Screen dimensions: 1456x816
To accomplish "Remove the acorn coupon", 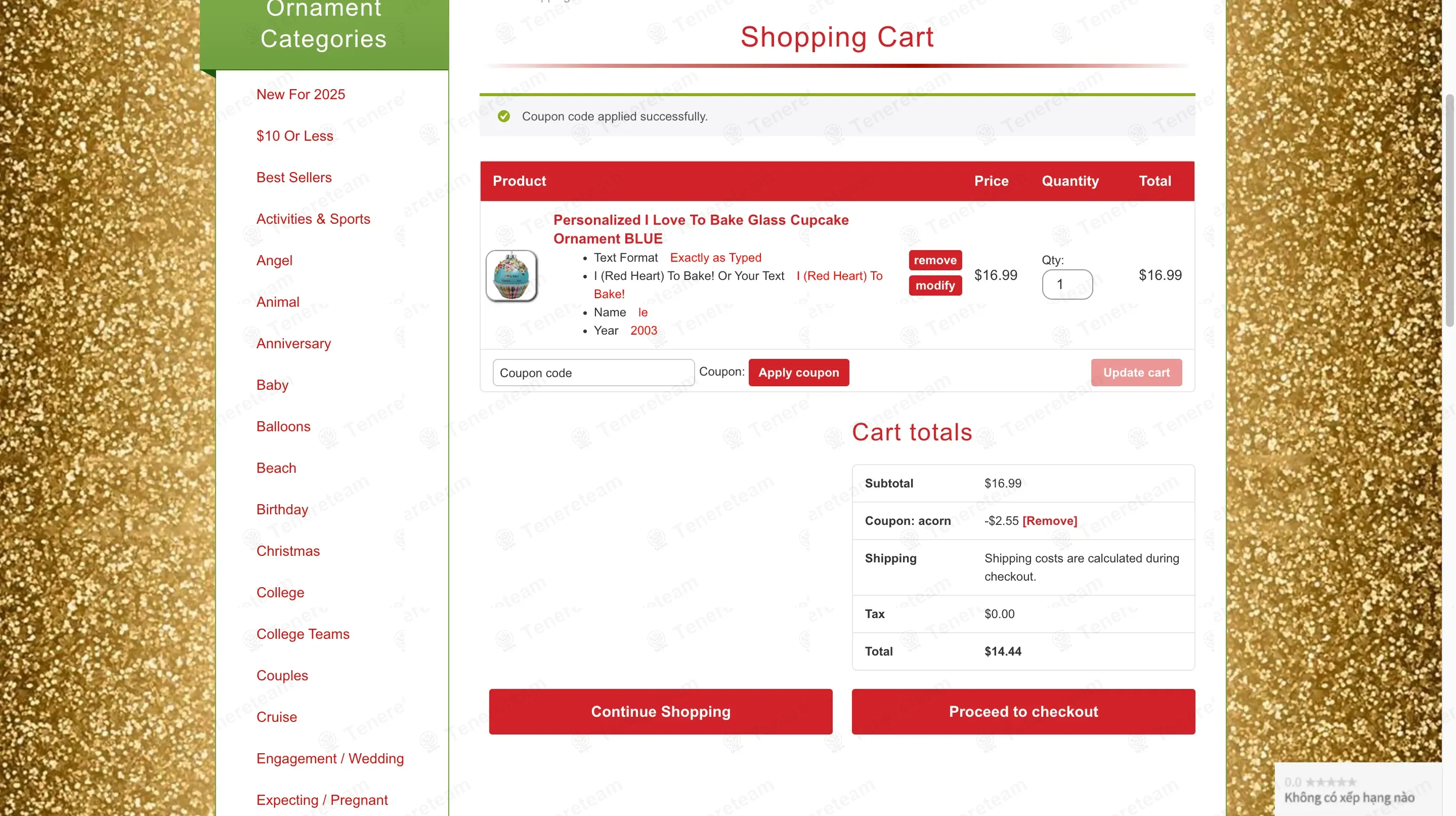I will pyautogui.click(x=1050, y=520).
